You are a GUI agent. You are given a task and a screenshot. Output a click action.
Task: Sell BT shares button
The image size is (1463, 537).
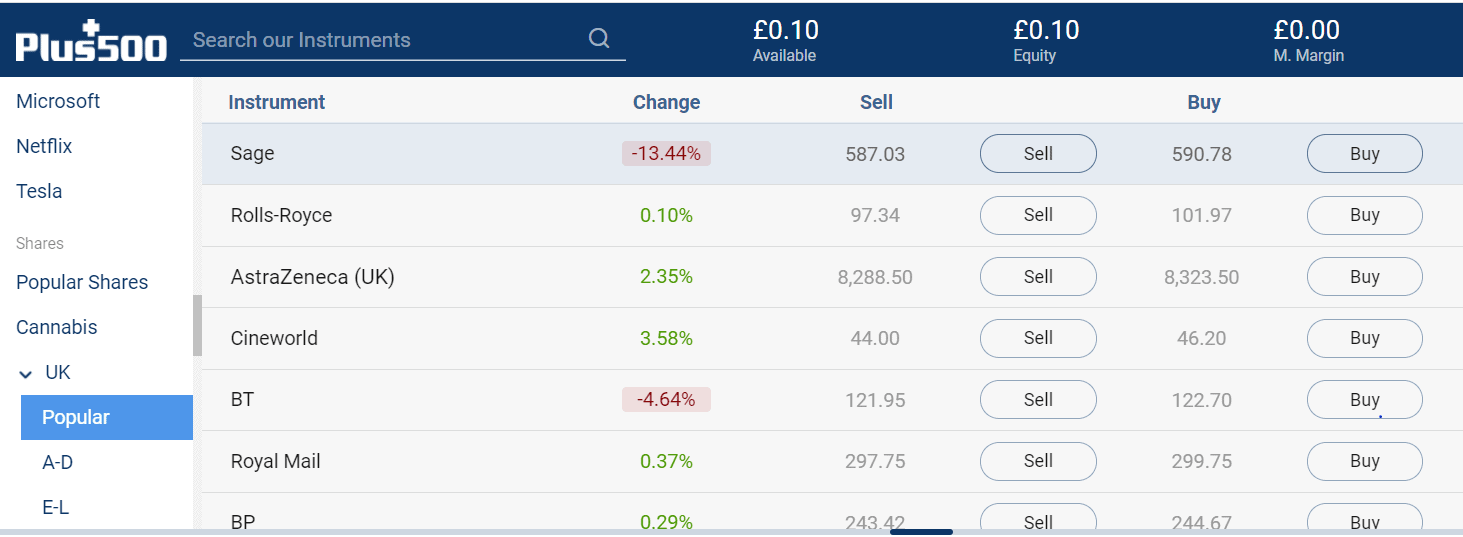pos(1037,400)
